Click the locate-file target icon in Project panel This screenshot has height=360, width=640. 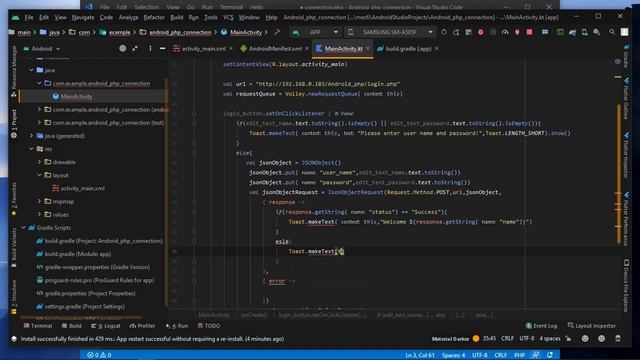(122, 49)
